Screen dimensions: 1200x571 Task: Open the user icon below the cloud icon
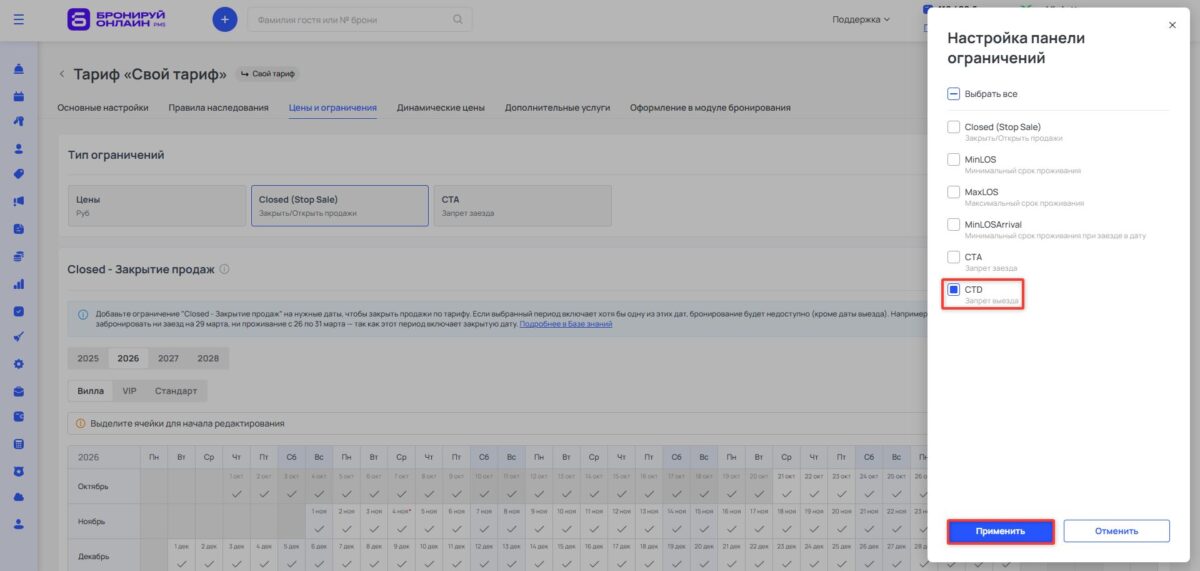tap(19, 523)
